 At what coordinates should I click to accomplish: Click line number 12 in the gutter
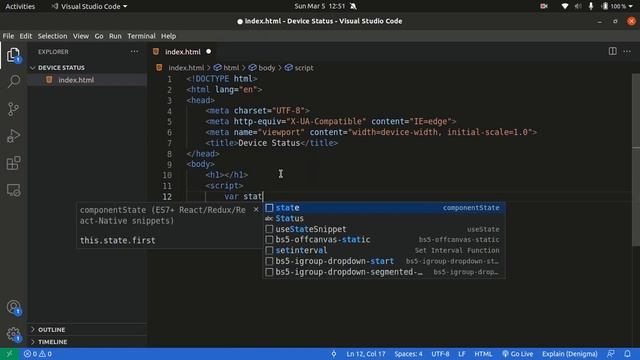pos(167,197)
